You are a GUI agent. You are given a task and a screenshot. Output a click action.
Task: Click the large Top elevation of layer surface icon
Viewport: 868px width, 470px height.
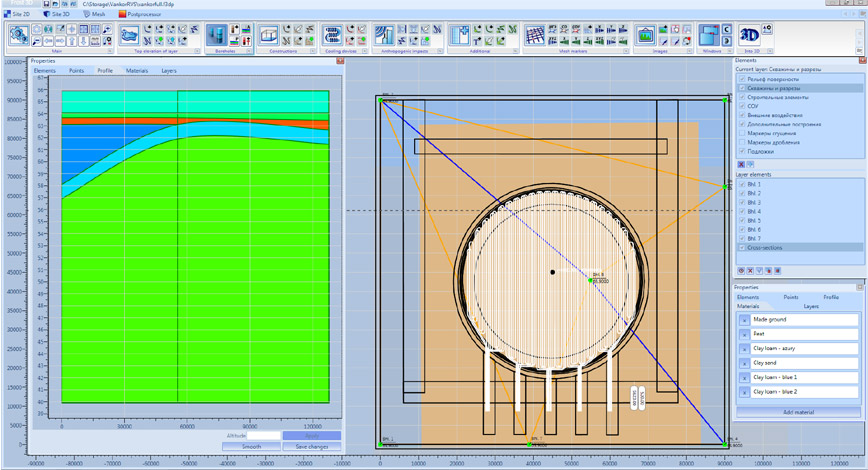coord(130,35)
